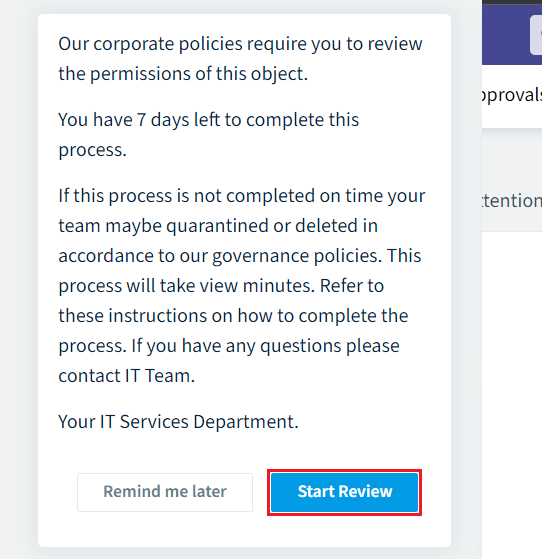Open the partially visible Attention tab
The image size is (542, 559).
coord(512,200)
